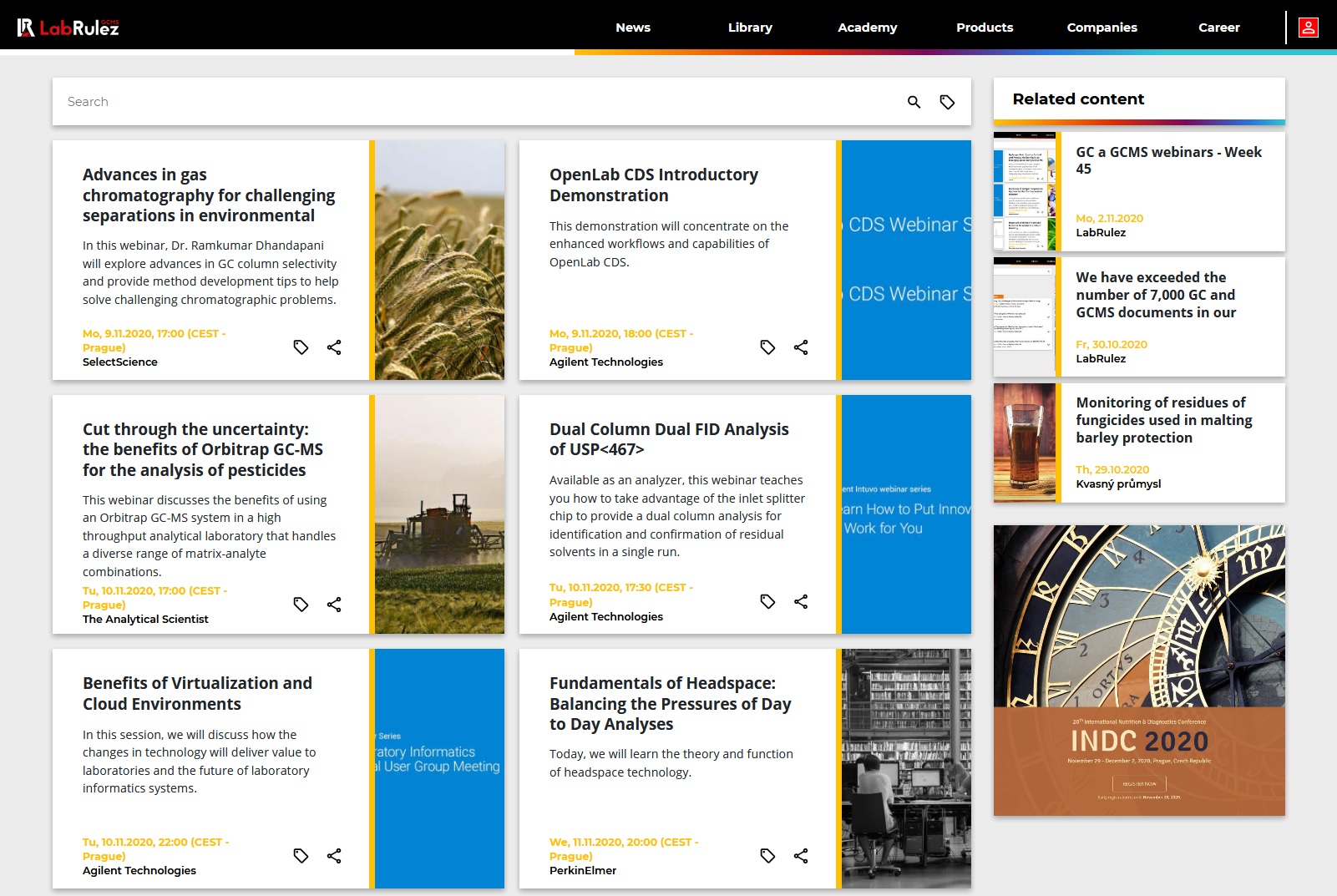
Task: Click tag icon on Fundamentals of Headspace card
Action: click(x=768, y=856)
